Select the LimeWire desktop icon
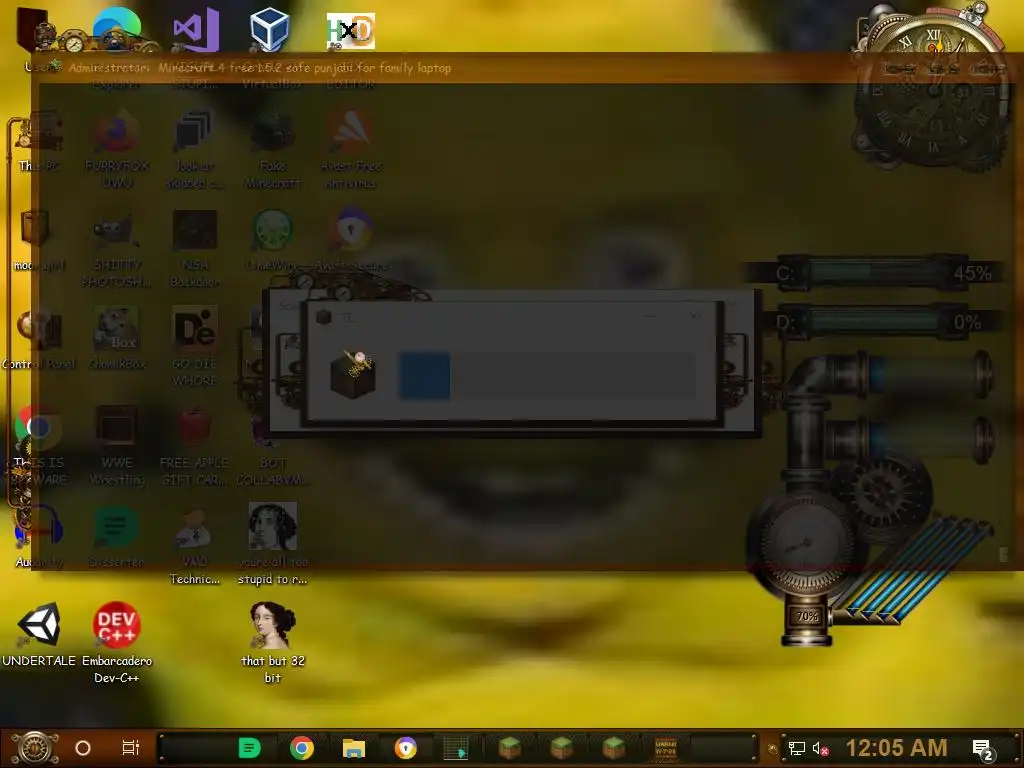The width and height of the screenshot is (1024, 768). click(x=273, y=230)
